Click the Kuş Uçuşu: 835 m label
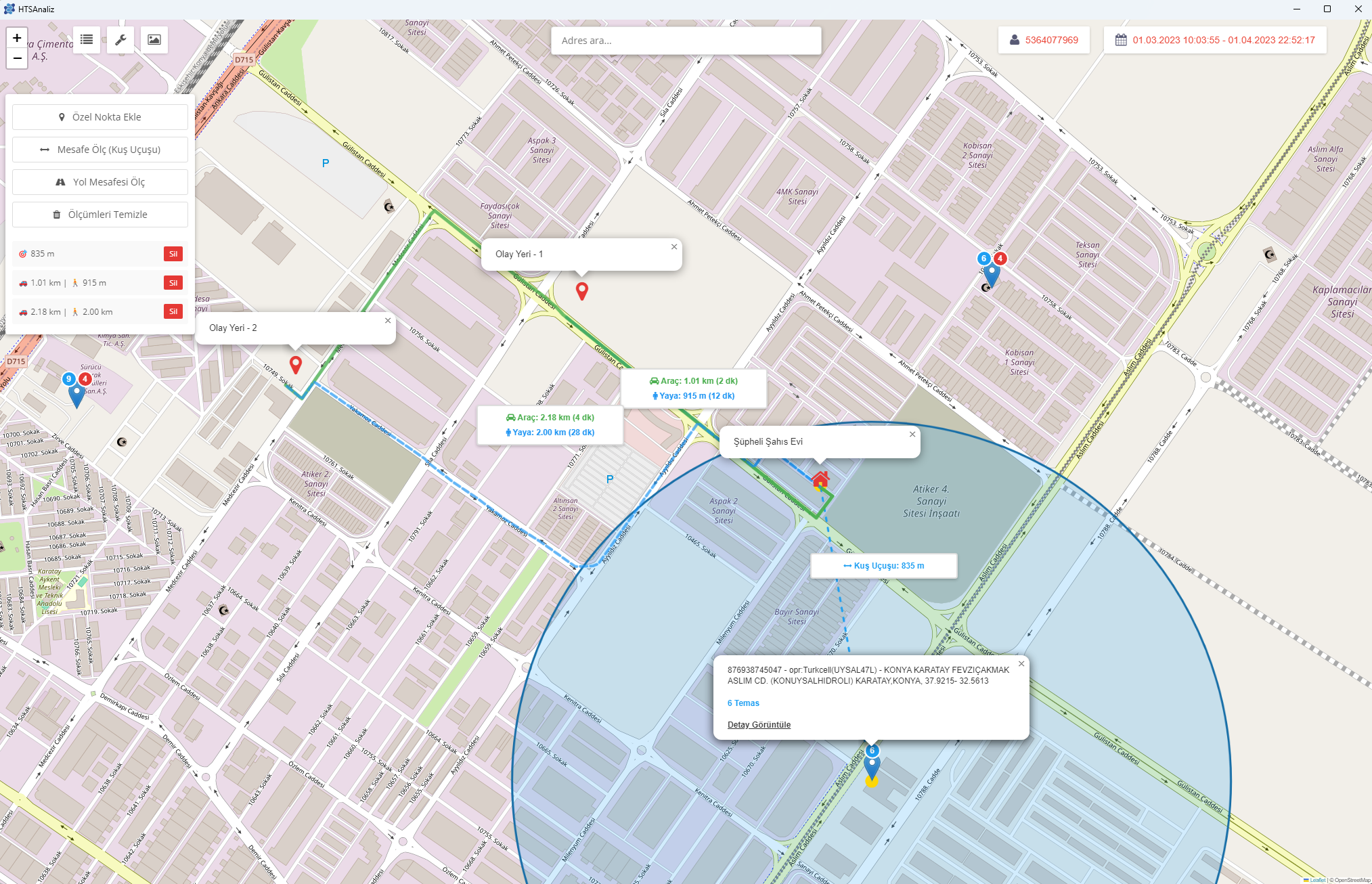Screen dimensions: 1372x884 (884, 566)
